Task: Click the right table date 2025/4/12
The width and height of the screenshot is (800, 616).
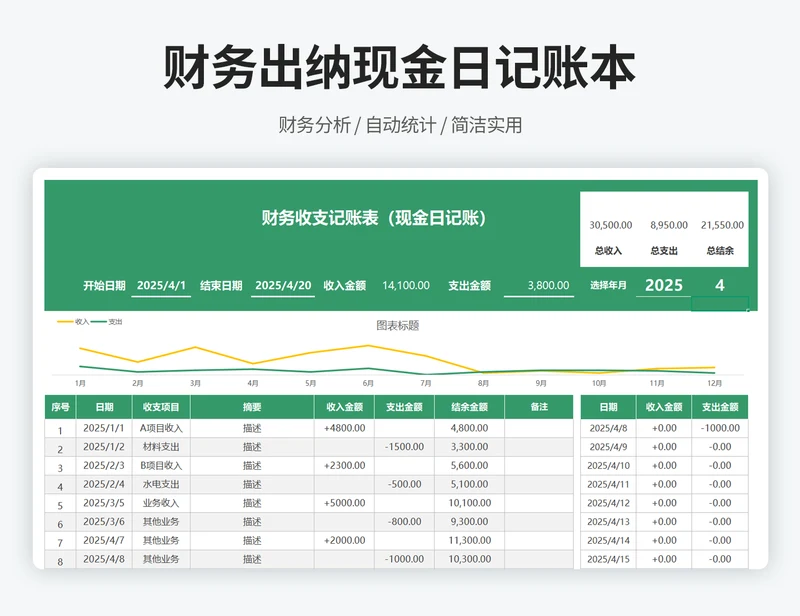Action: coord(608,503)
